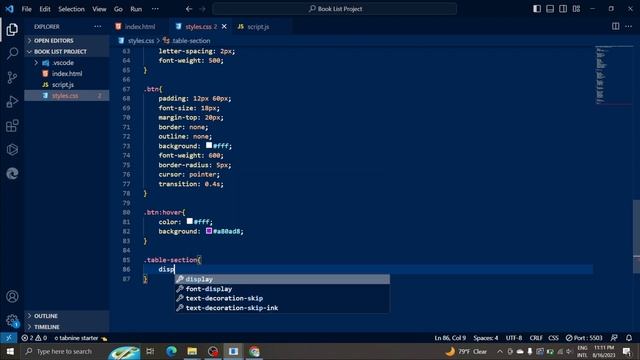Open Run and Debug view
640x360 pixels.
pyautogui.click(x=12, y=101)
